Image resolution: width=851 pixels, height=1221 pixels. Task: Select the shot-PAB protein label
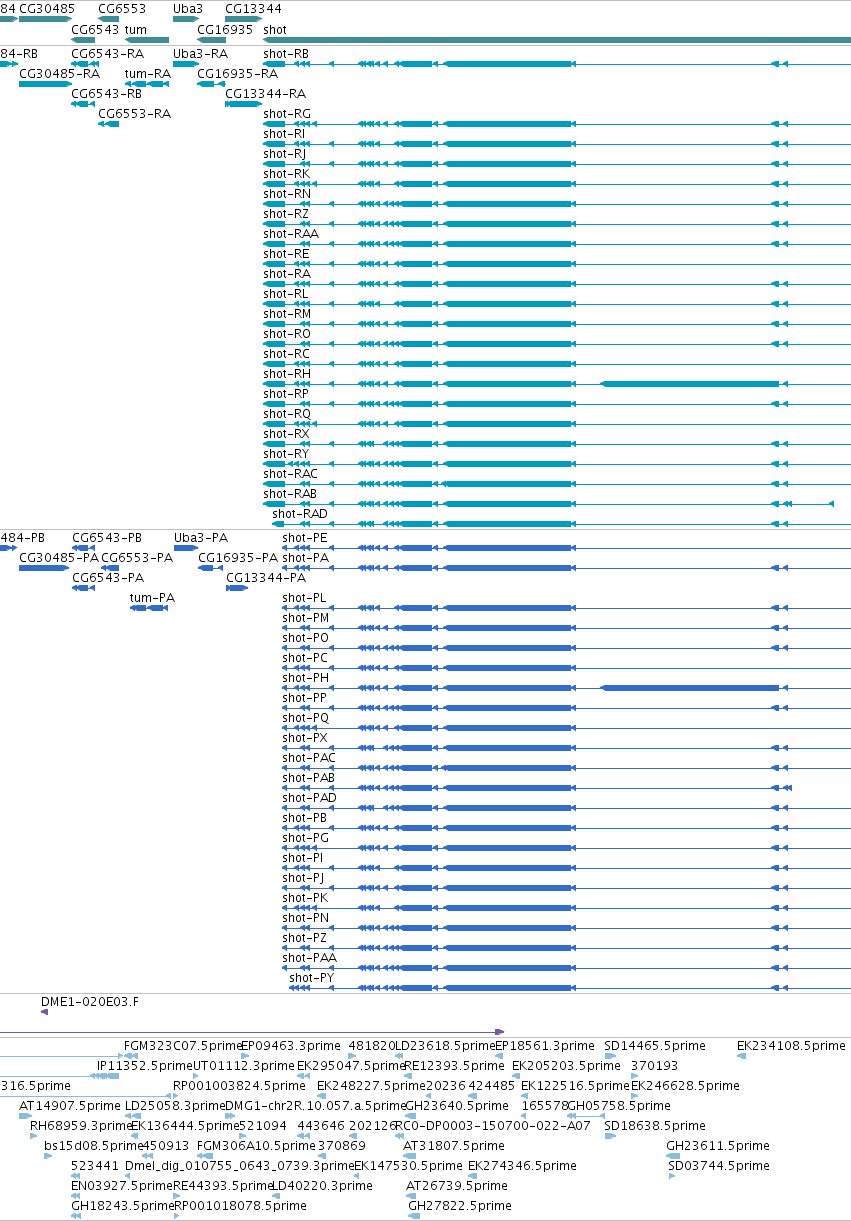pyautogui.click(x=309, y=778)
